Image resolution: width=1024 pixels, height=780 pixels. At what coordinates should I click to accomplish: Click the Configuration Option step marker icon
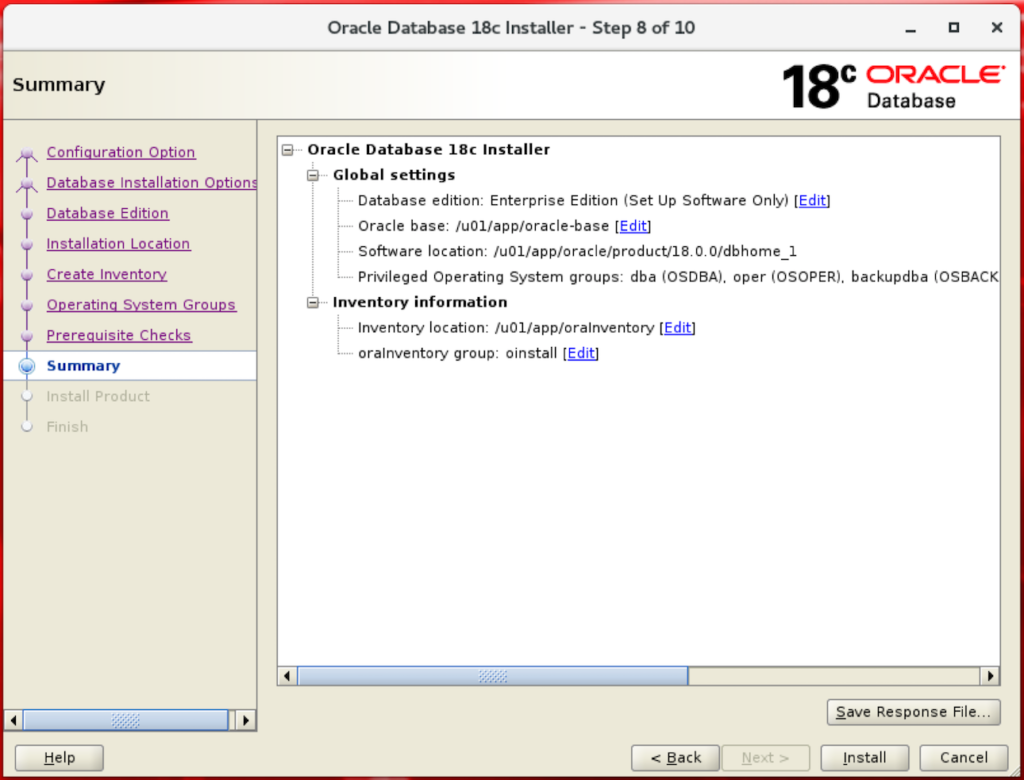tap(27, 154)
